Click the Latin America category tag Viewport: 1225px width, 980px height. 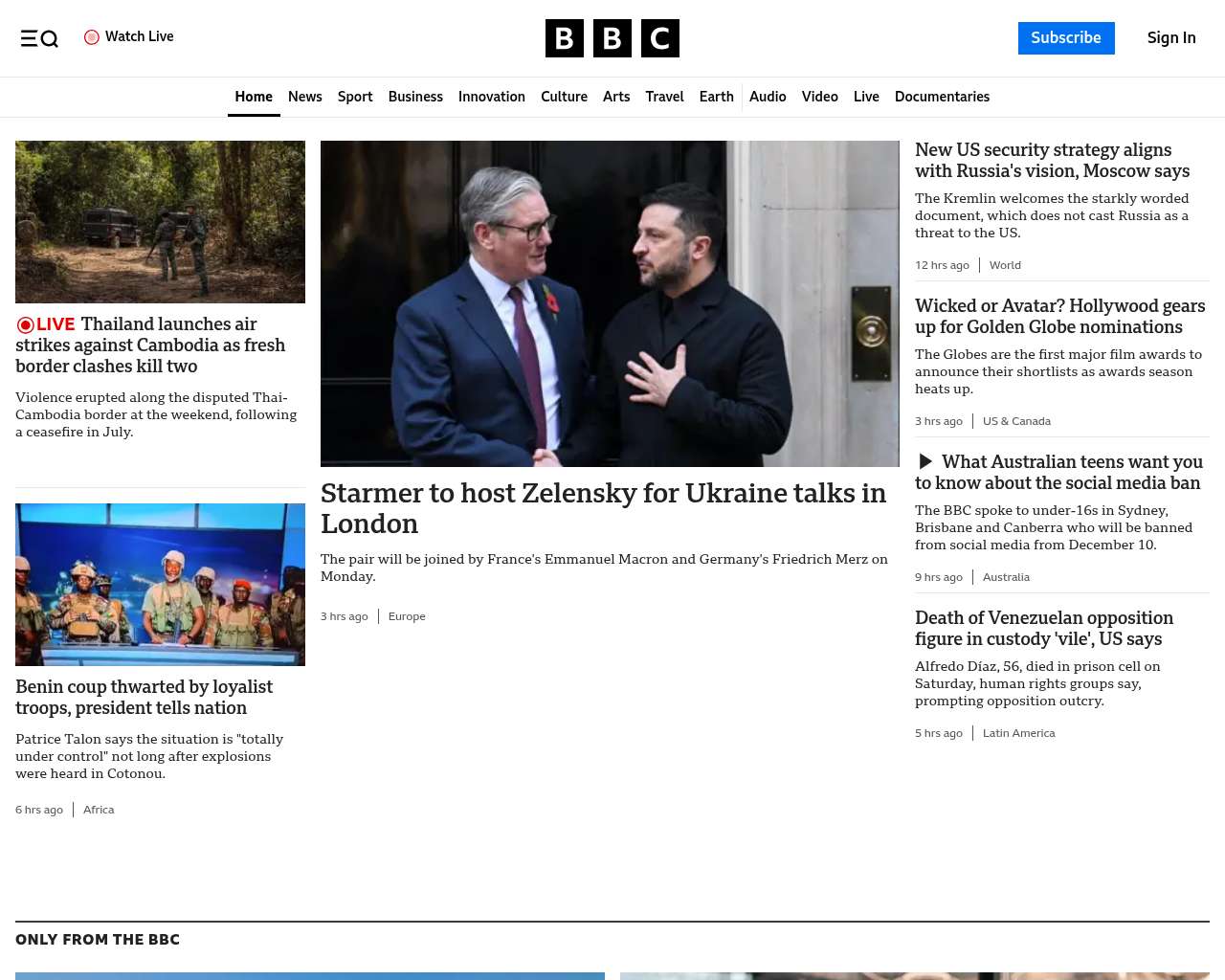pyautogui.click(x=1018, y=733)
